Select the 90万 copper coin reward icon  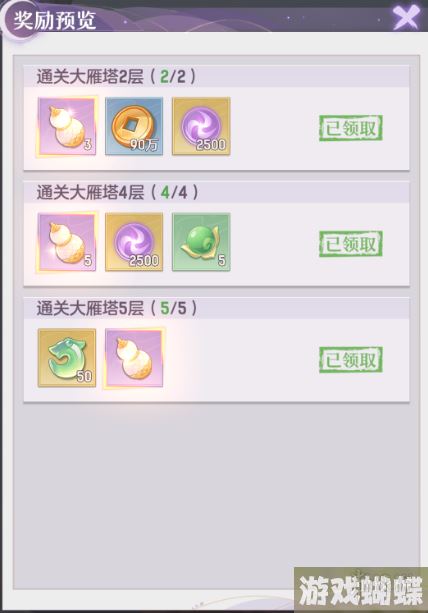coord(134,126)
